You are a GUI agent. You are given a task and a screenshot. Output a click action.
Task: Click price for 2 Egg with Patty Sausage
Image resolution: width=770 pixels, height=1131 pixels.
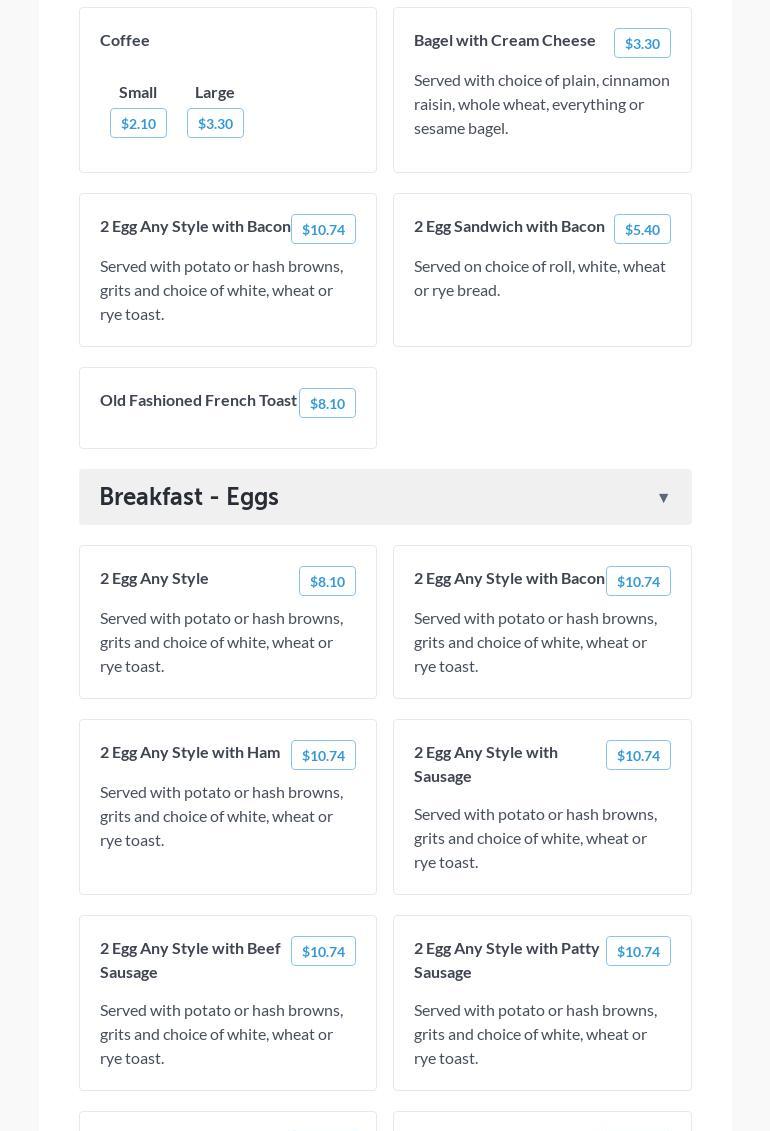coord(638,952)
